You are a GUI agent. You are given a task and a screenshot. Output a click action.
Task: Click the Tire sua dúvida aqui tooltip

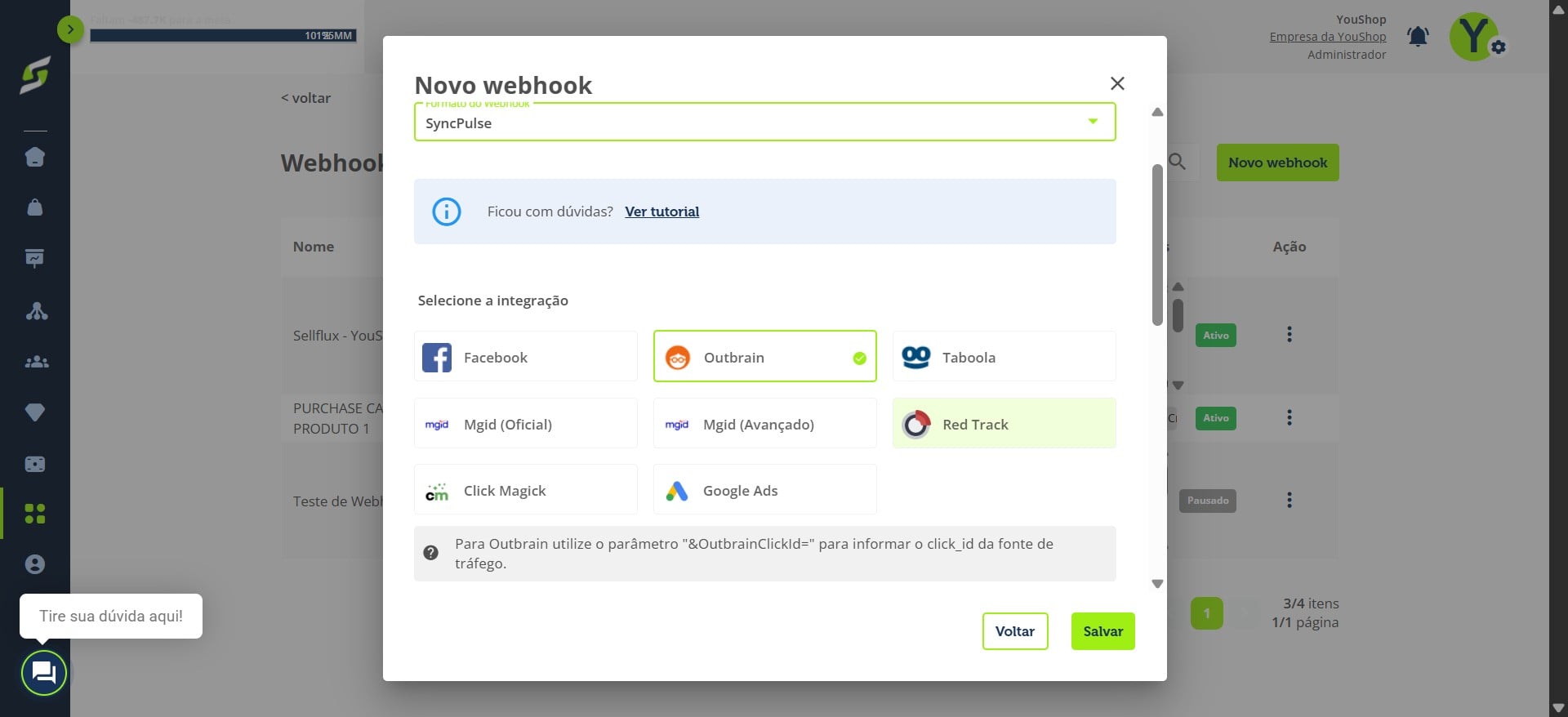pyautogui.click(x=111, y=617)
